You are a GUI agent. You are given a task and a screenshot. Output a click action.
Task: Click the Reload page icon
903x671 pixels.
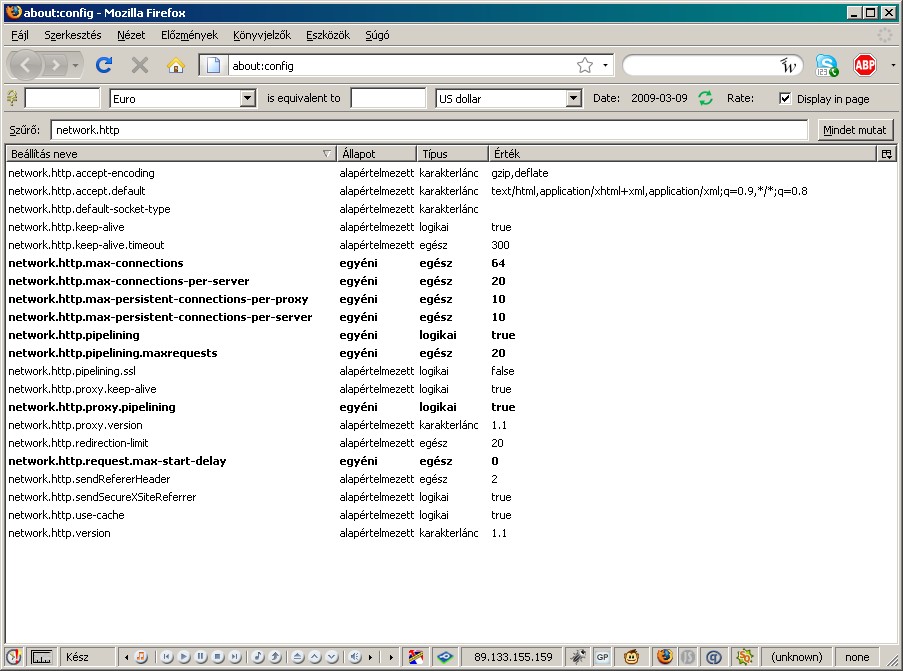click(104, 65)
